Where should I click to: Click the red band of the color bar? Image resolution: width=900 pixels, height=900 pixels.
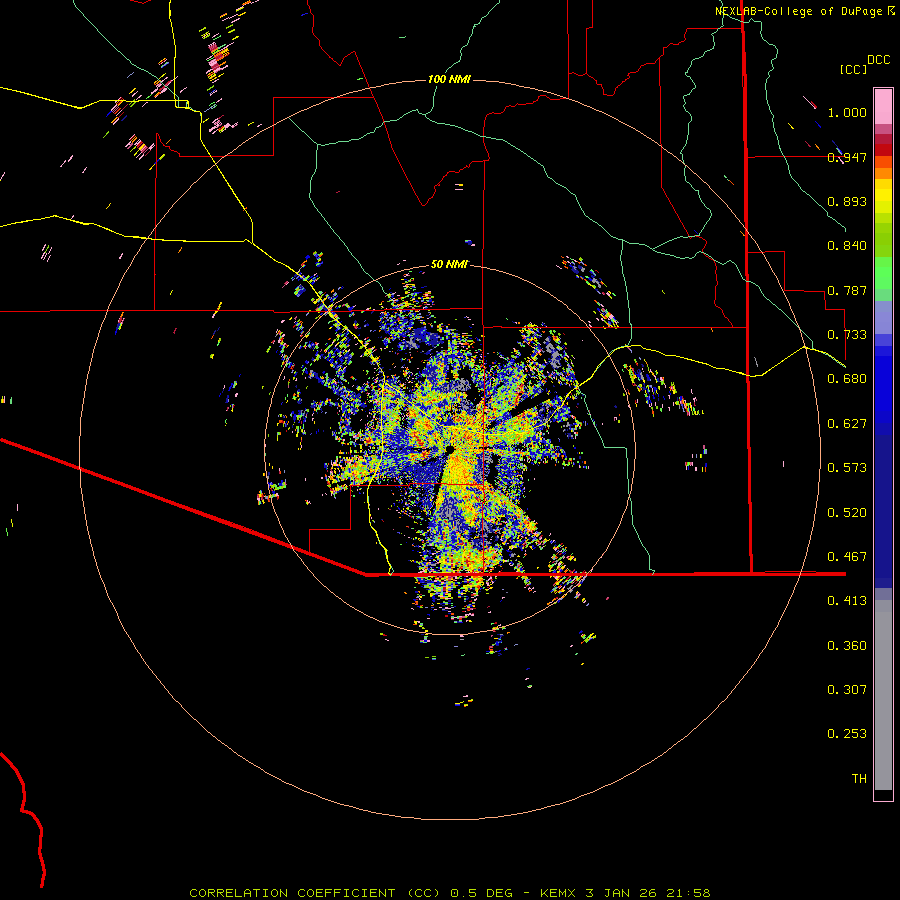point(883,150)
